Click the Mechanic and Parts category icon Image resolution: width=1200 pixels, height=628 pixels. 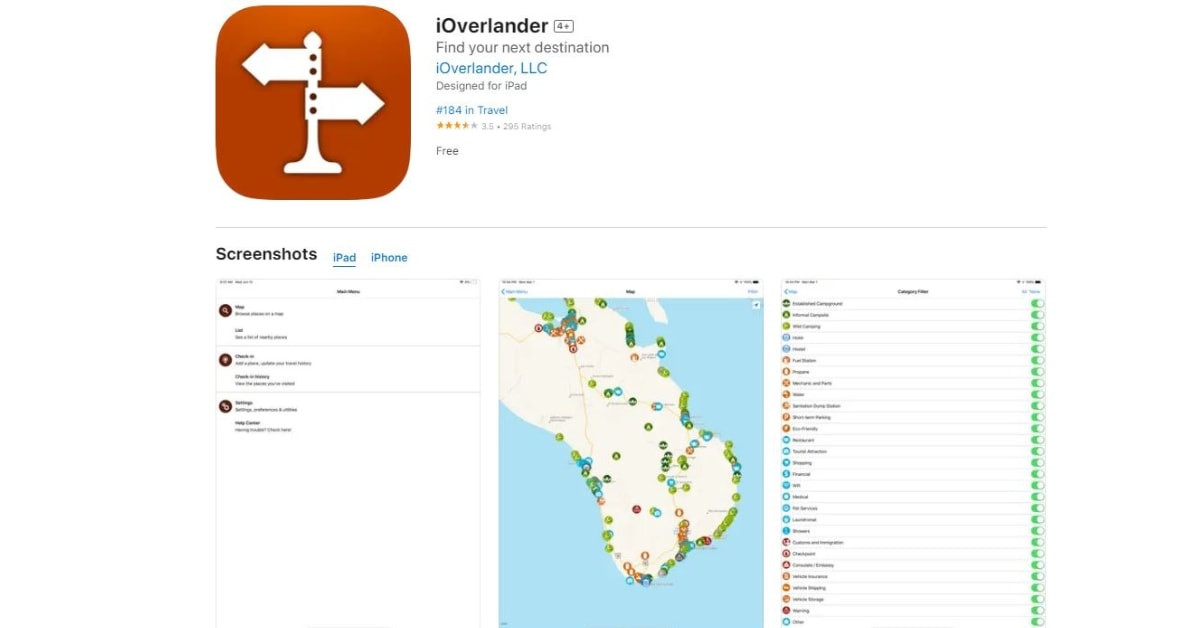pos(786,383)
